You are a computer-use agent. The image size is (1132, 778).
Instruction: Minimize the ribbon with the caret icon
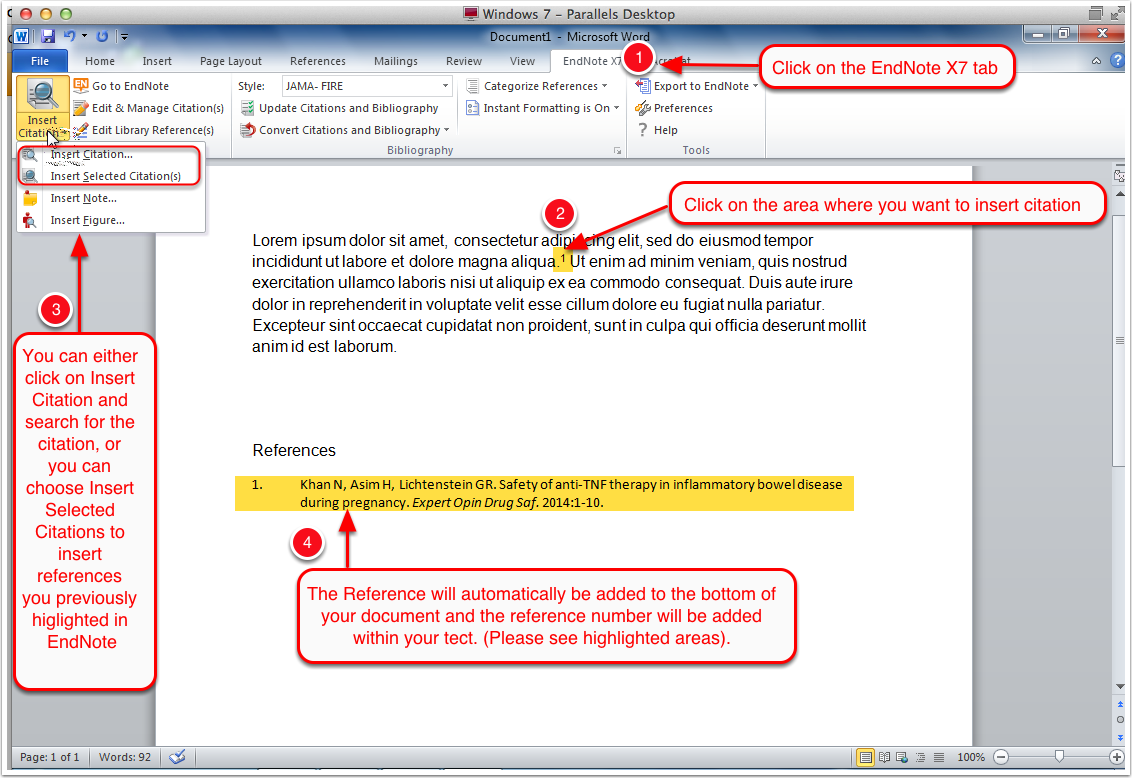point(1096,61)
